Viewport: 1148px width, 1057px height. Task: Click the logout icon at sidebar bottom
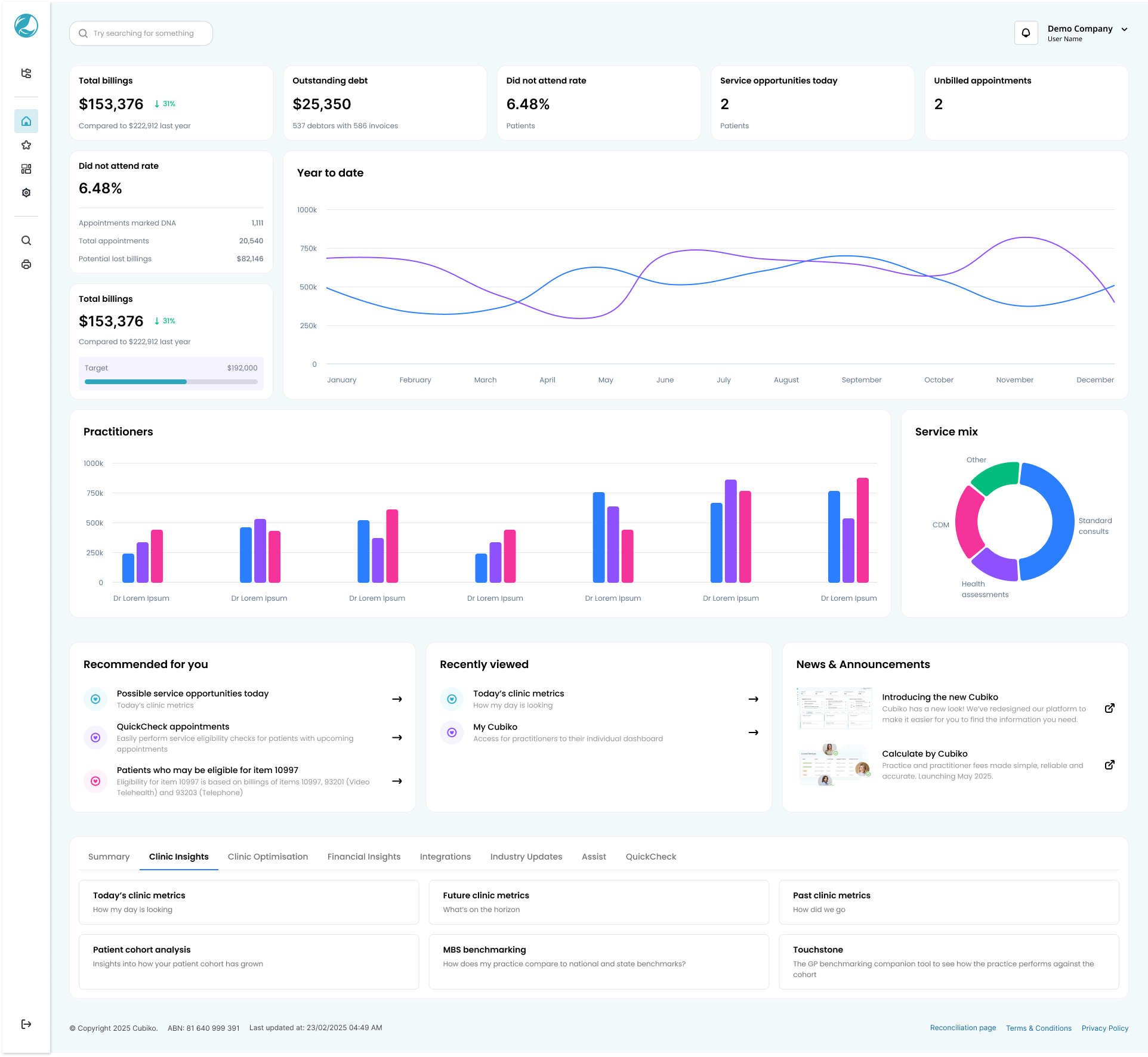pos(26,1024)
